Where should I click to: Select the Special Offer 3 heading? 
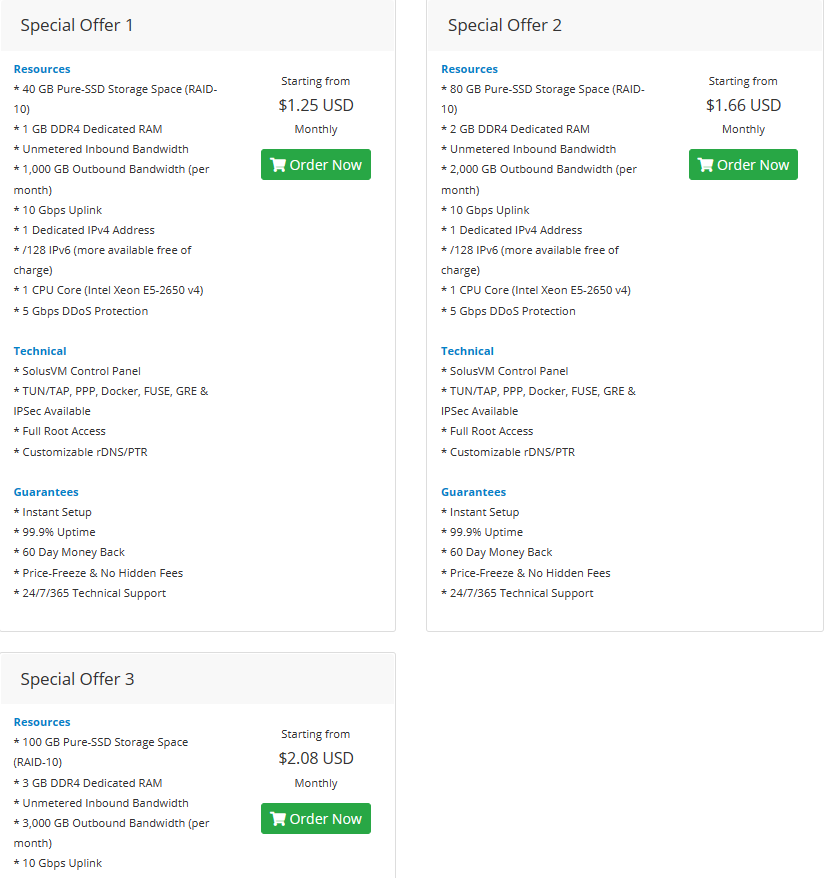pyautogui.click(x=77, y=679)
